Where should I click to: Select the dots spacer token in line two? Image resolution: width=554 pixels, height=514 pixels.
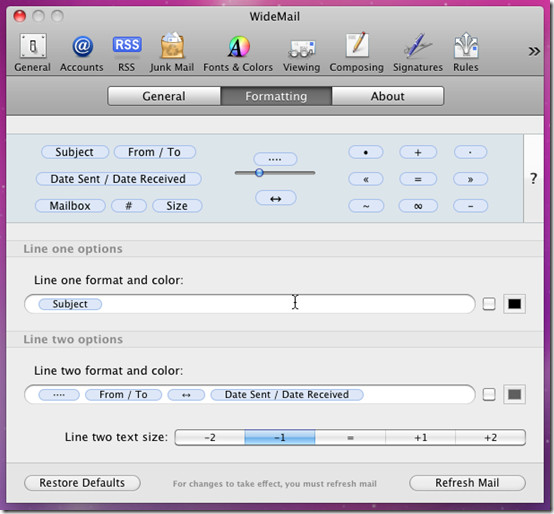pos(59,395)
